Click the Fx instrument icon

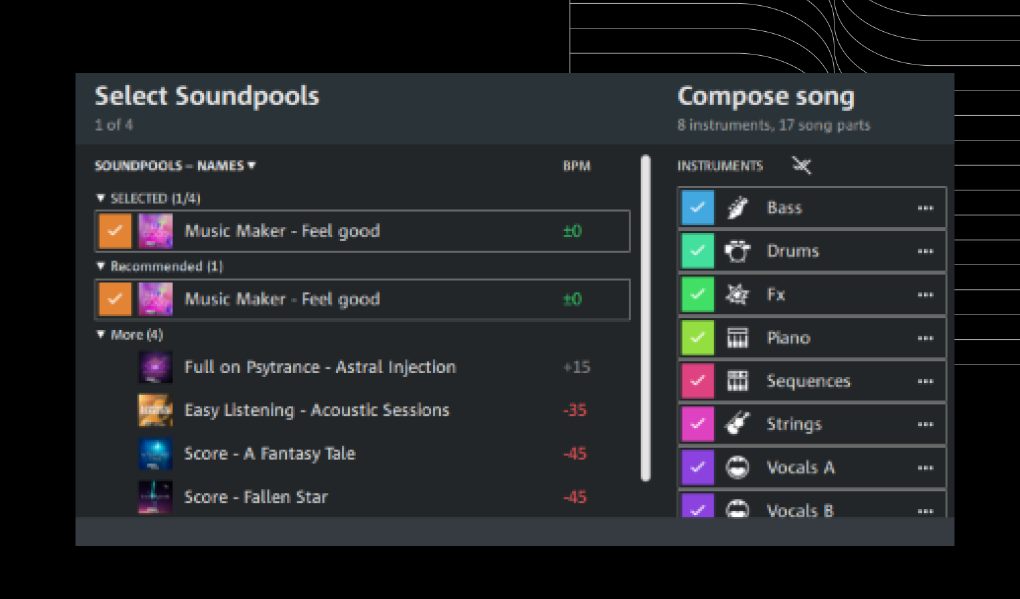click(x=738, y=294)
